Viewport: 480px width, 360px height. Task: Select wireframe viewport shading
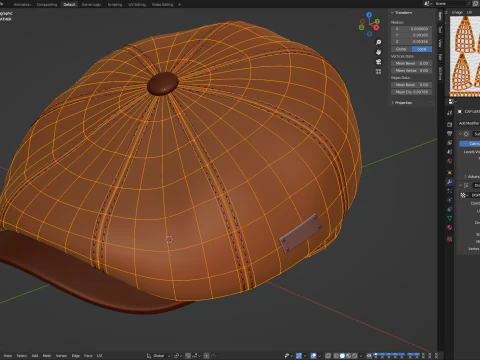click(x=336, y=356)
